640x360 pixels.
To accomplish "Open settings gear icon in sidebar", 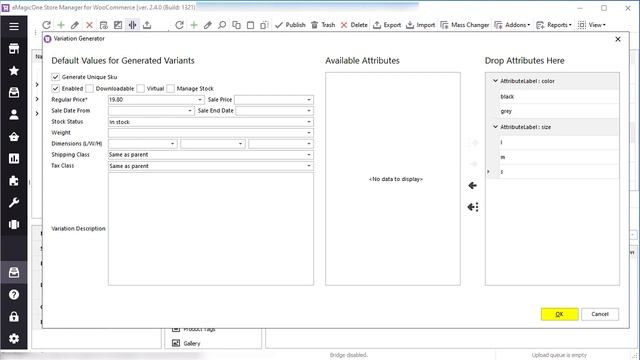I will (14, 338).
